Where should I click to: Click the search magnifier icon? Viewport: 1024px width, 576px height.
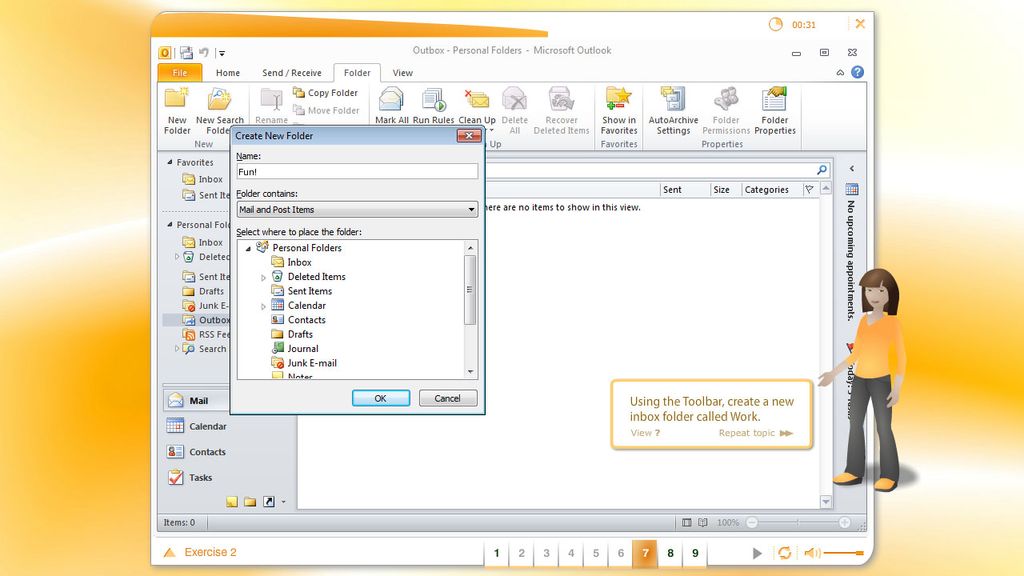coord(822,170)
